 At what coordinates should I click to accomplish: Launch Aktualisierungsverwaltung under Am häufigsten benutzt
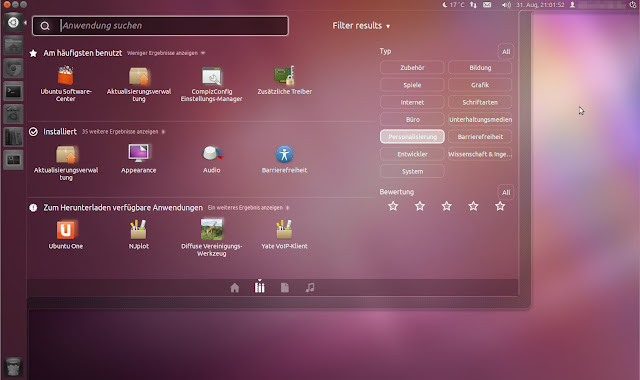point(139,84)
